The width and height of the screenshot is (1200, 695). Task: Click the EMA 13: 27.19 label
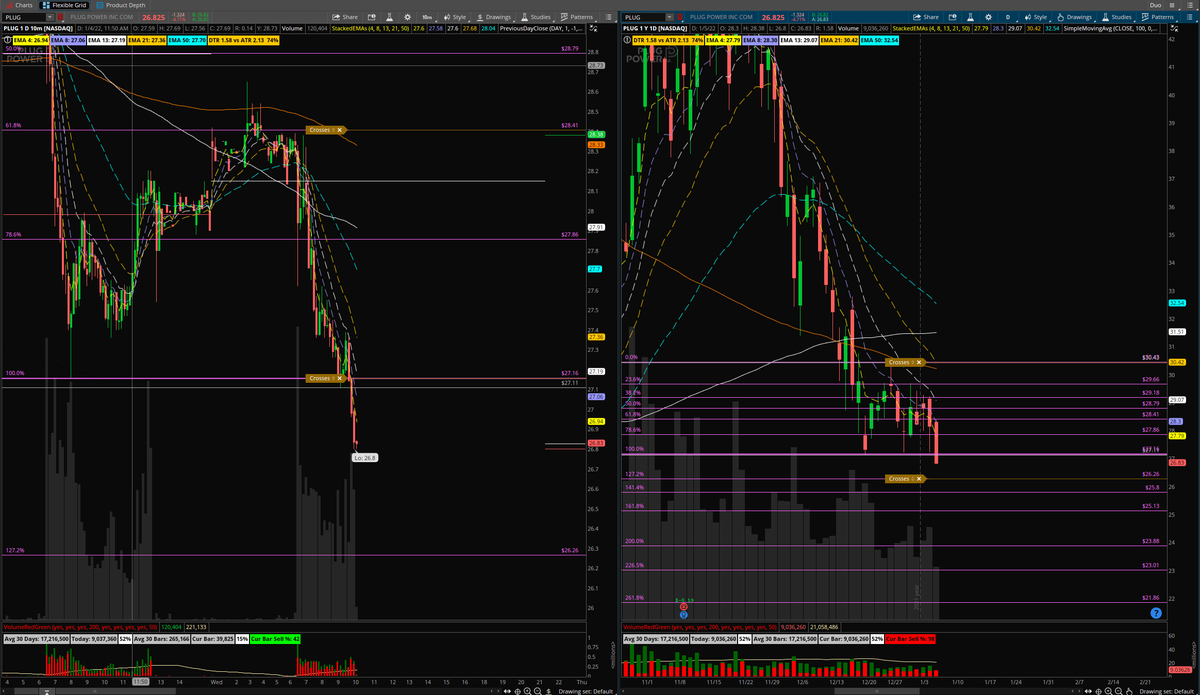106,40
